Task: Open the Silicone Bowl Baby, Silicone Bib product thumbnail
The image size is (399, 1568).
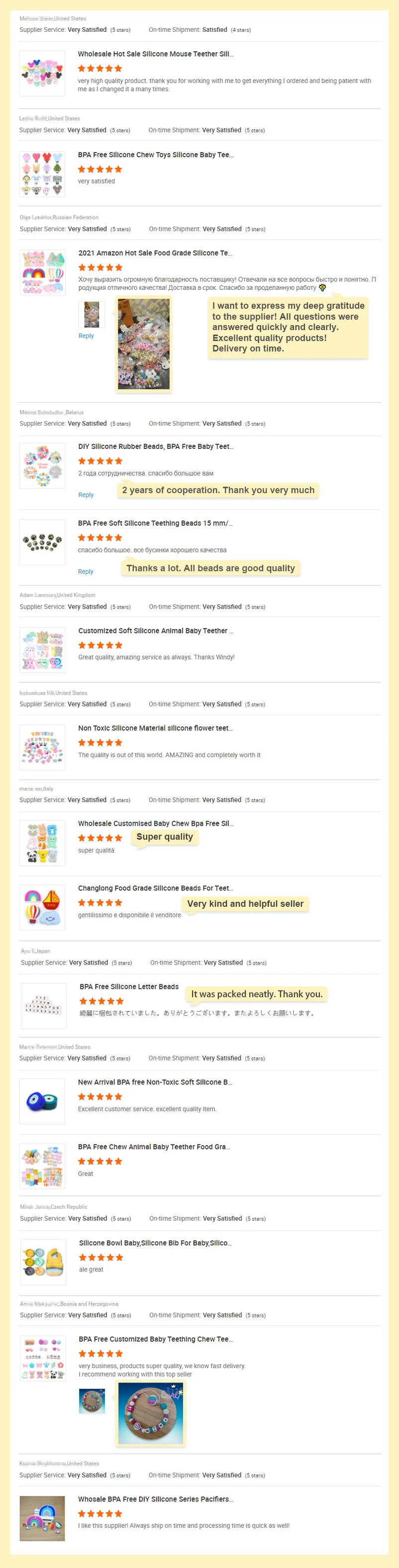Action: coord(43,1262)
